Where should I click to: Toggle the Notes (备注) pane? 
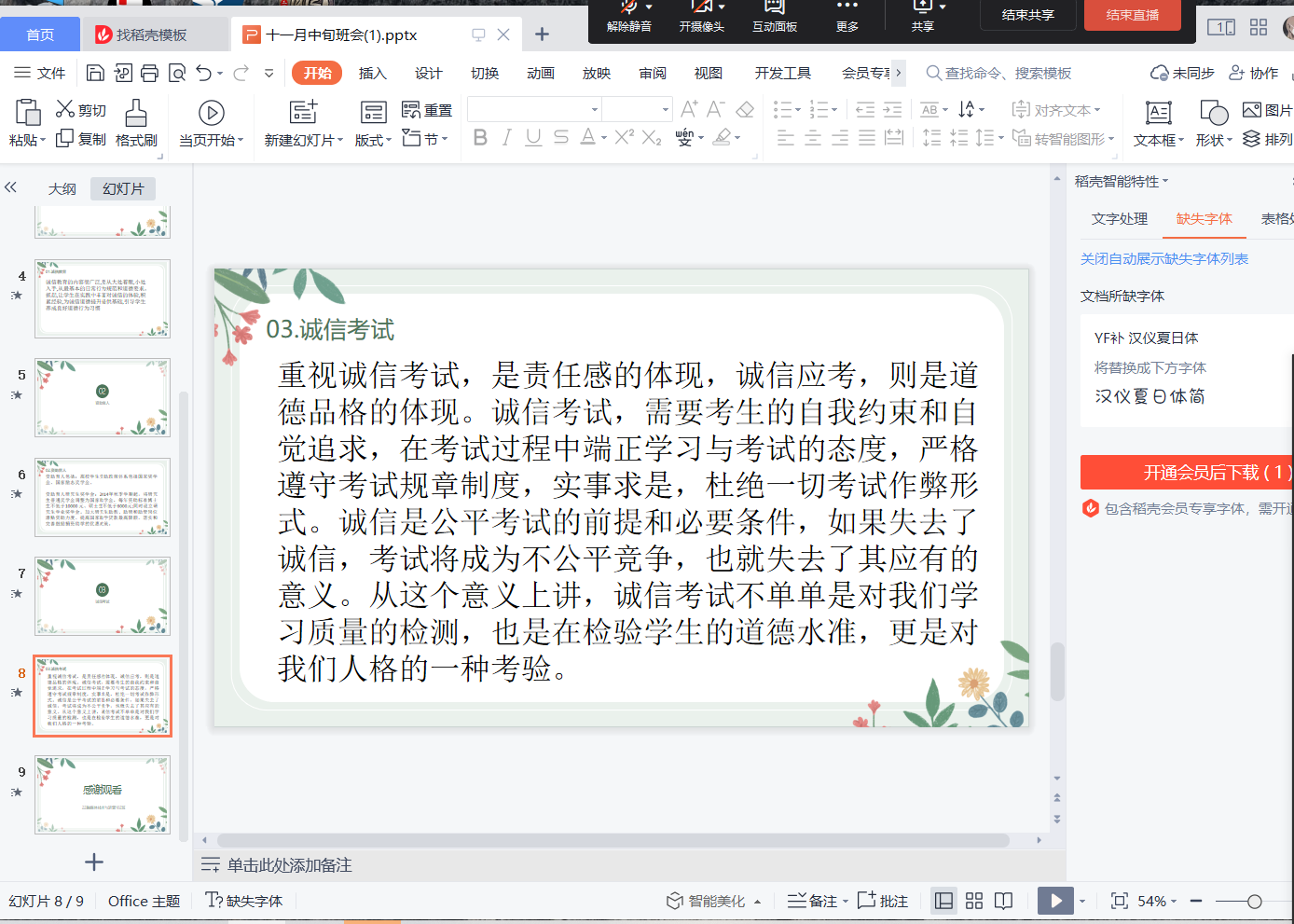click(x=813, y=901)
